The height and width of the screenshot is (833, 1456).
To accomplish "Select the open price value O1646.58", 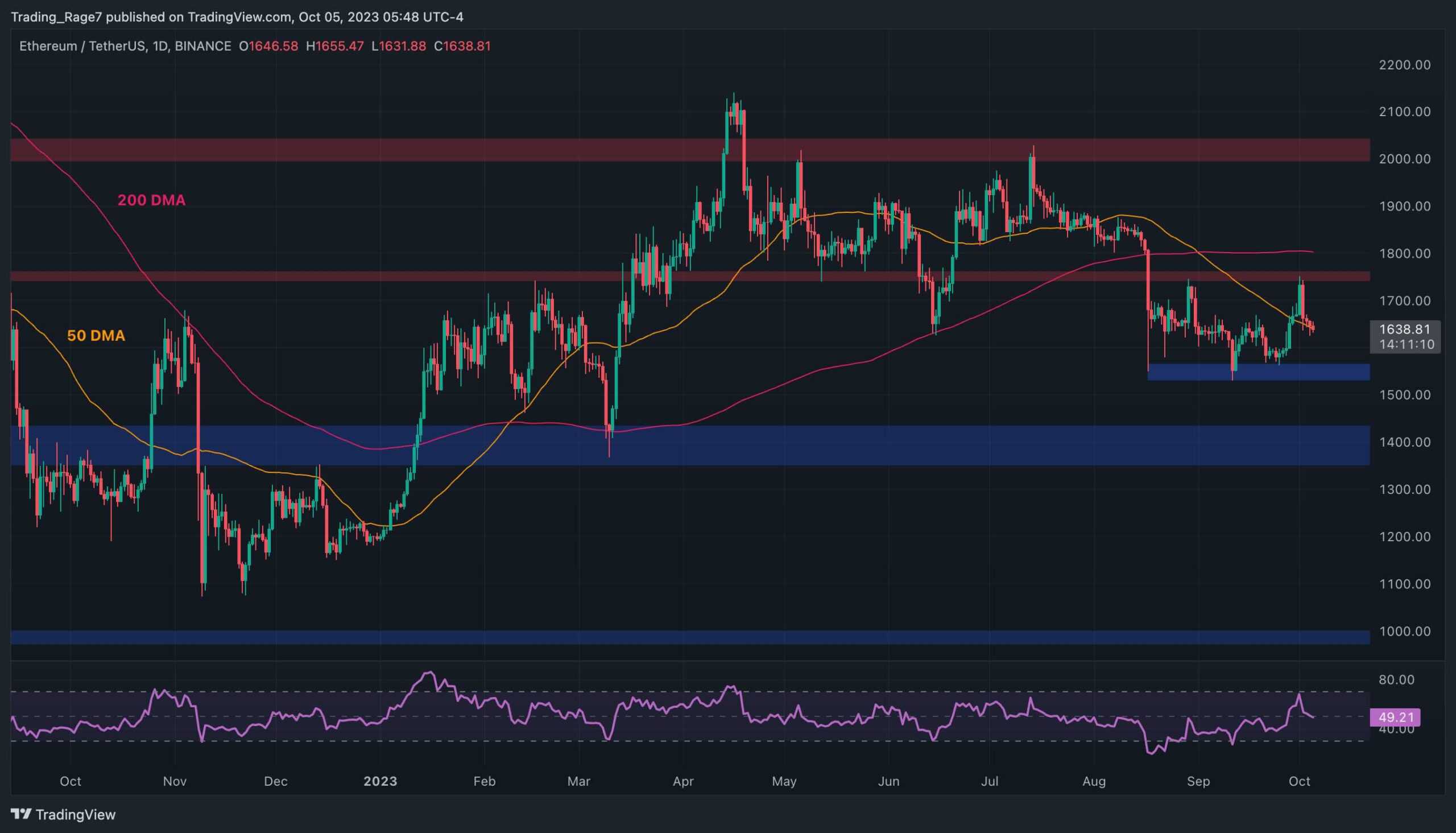I will coord(268,46).
